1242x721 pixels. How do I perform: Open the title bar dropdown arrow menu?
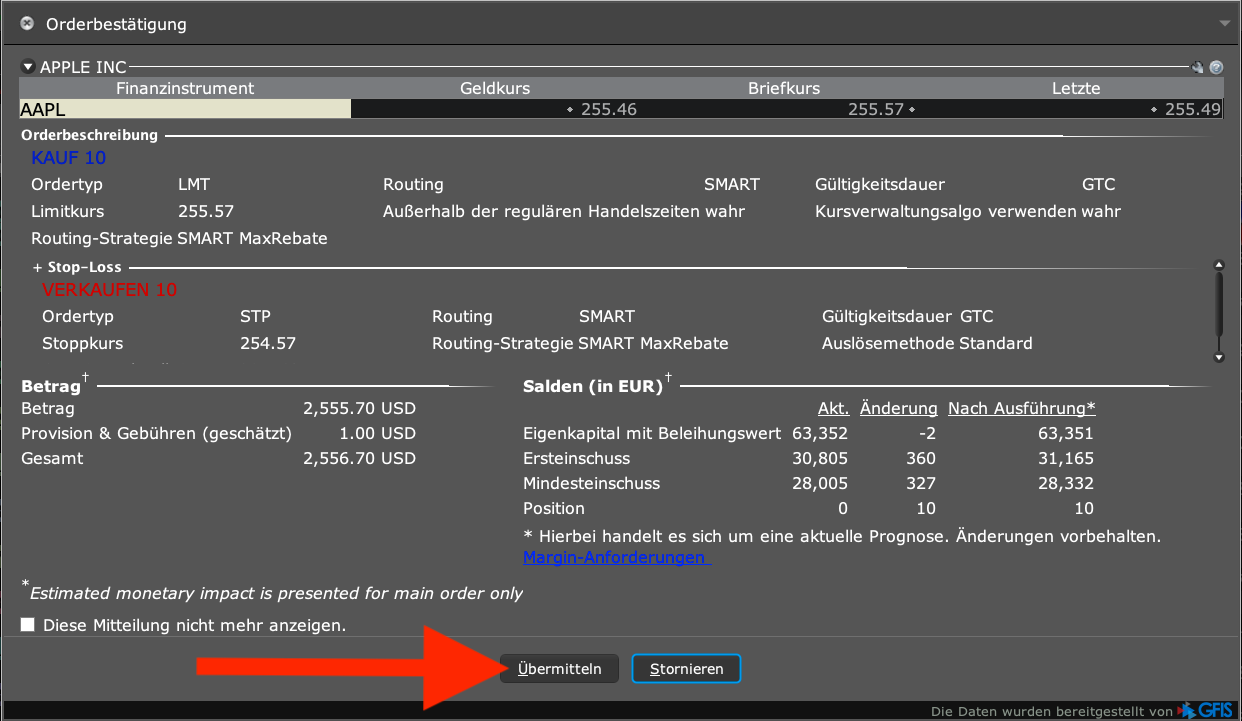1225,23
